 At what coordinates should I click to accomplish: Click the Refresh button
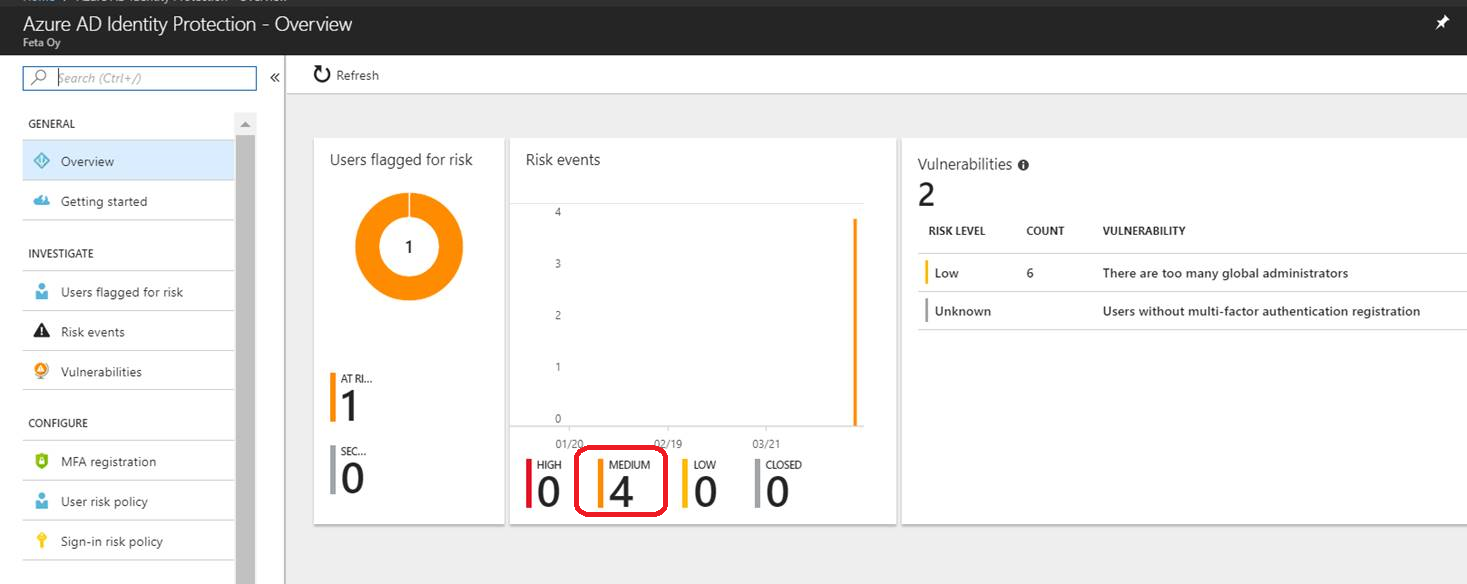click(345, 74)
